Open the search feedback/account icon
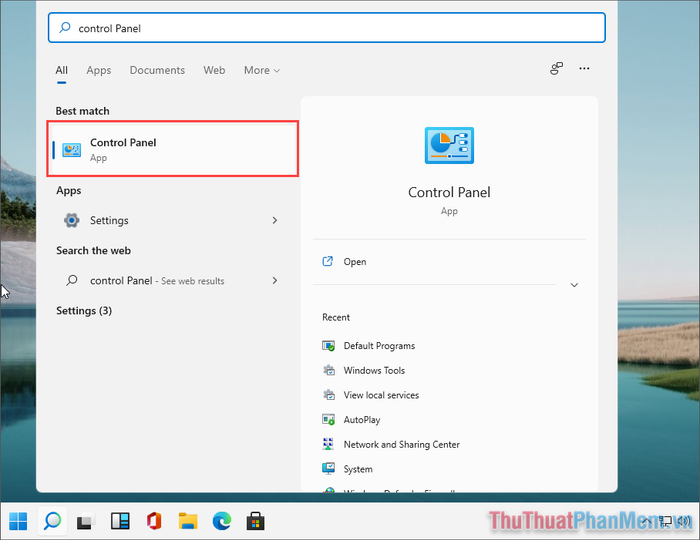The height and width of the screenshot is (540, 700). [556, 68]
